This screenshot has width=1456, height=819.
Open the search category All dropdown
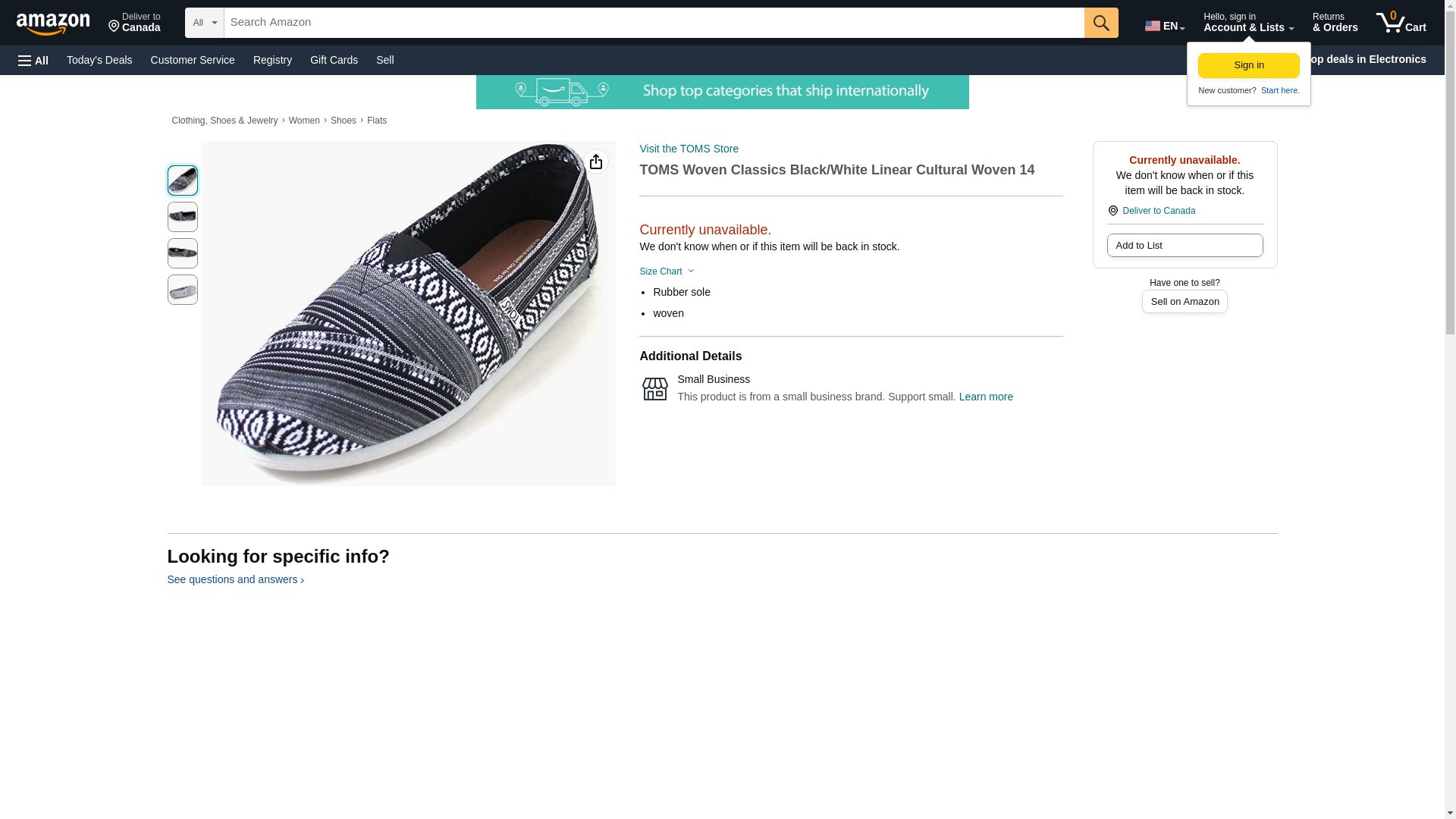point(204,23)
